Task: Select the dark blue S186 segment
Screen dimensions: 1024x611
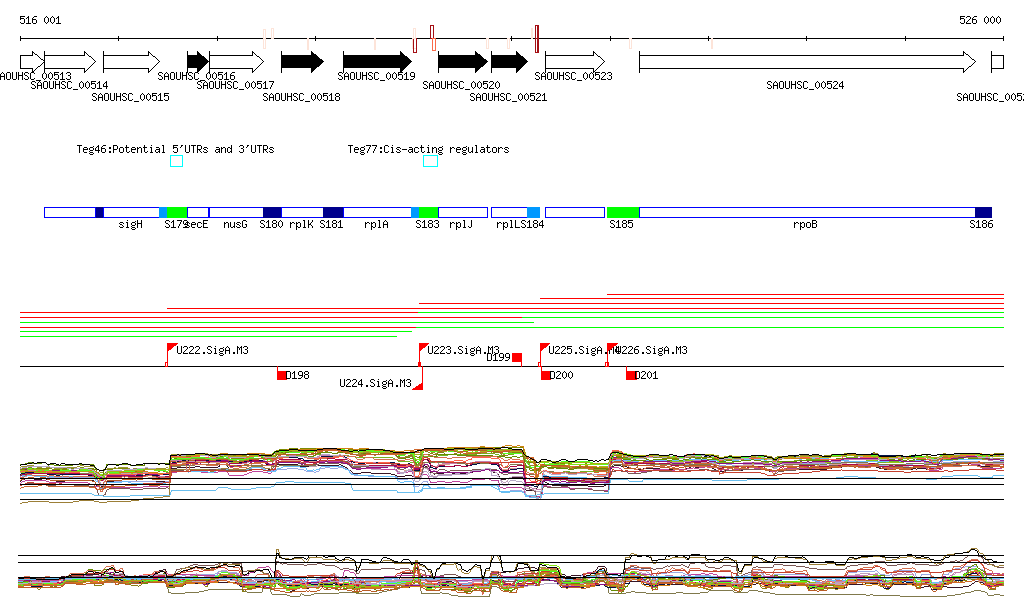Action: [983, 212]
